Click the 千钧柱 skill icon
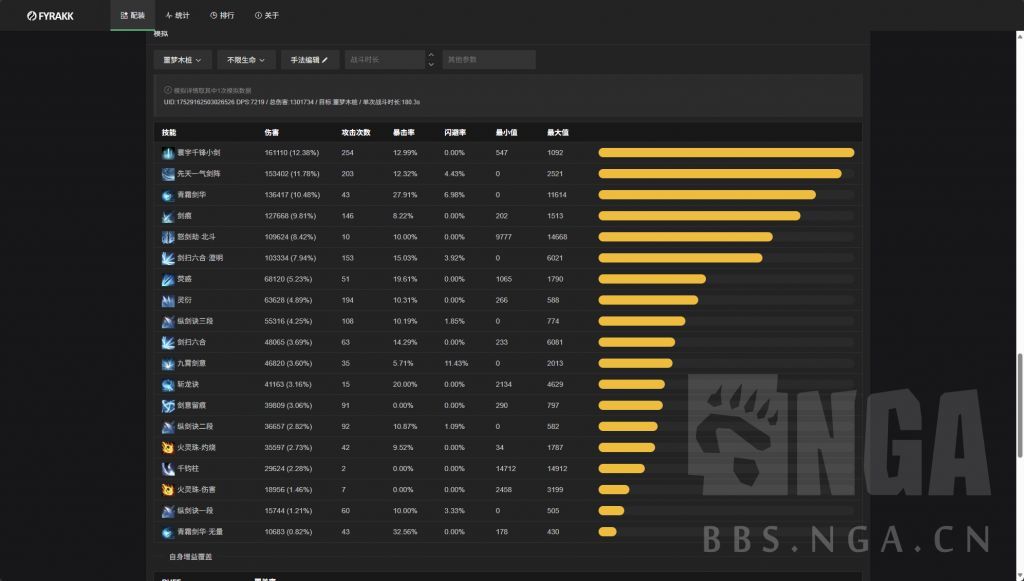Screen dimensions: 1024x581 (168, 468)
